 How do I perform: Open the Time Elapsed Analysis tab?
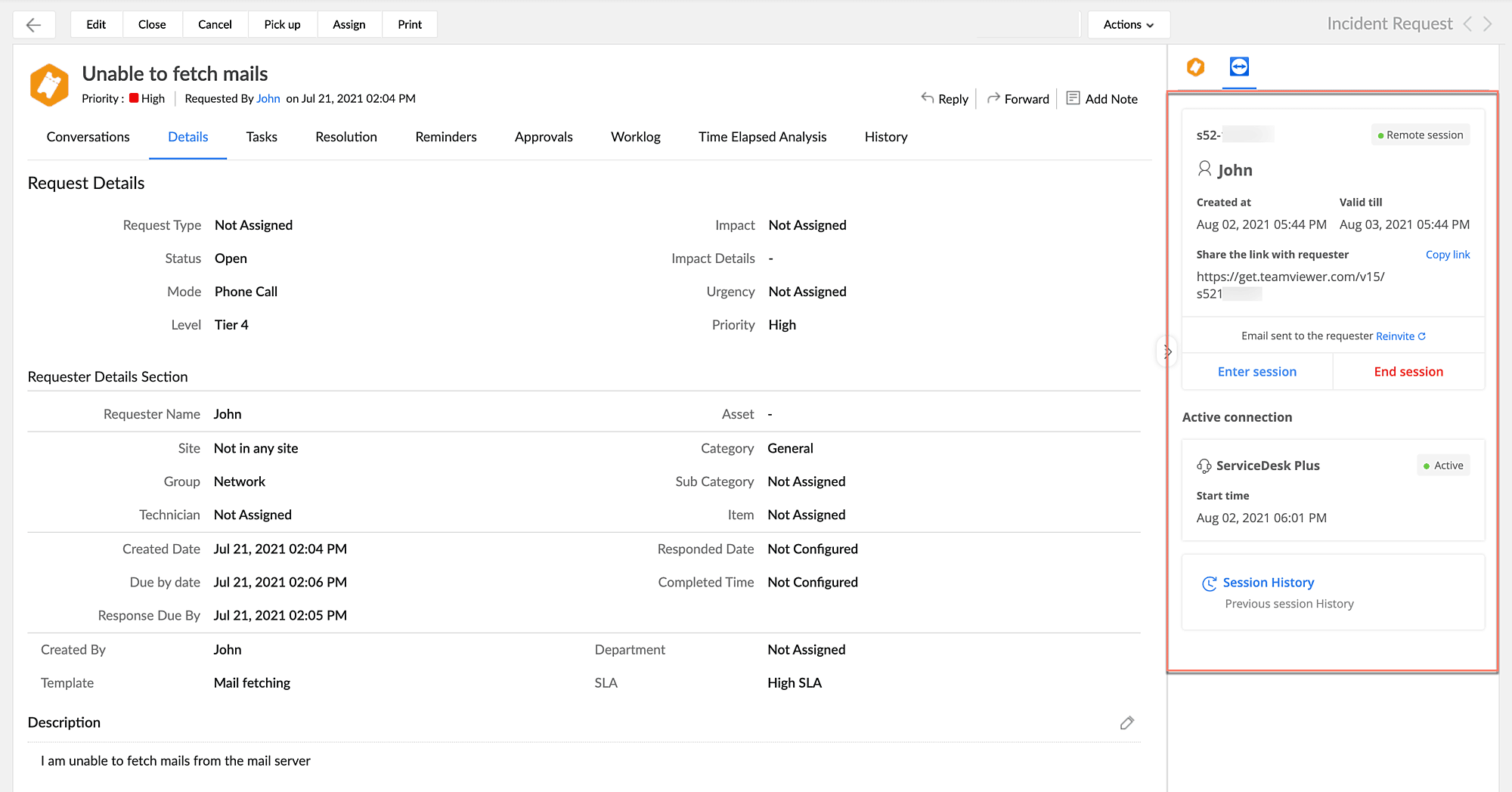pos(762,137)
